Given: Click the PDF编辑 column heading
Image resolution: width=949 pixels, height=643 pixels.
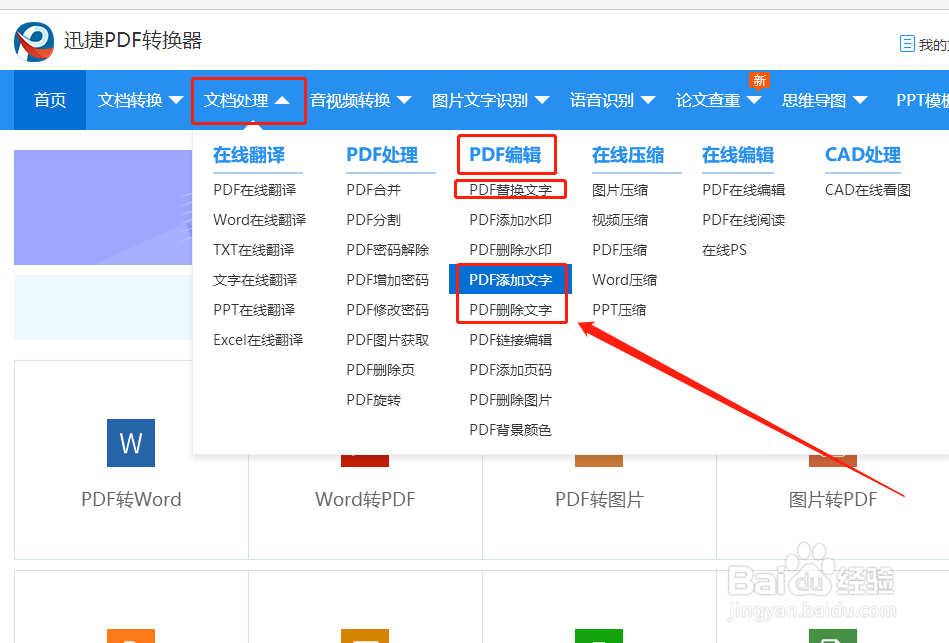Looking at the screenshot, I should click(505, 155).
